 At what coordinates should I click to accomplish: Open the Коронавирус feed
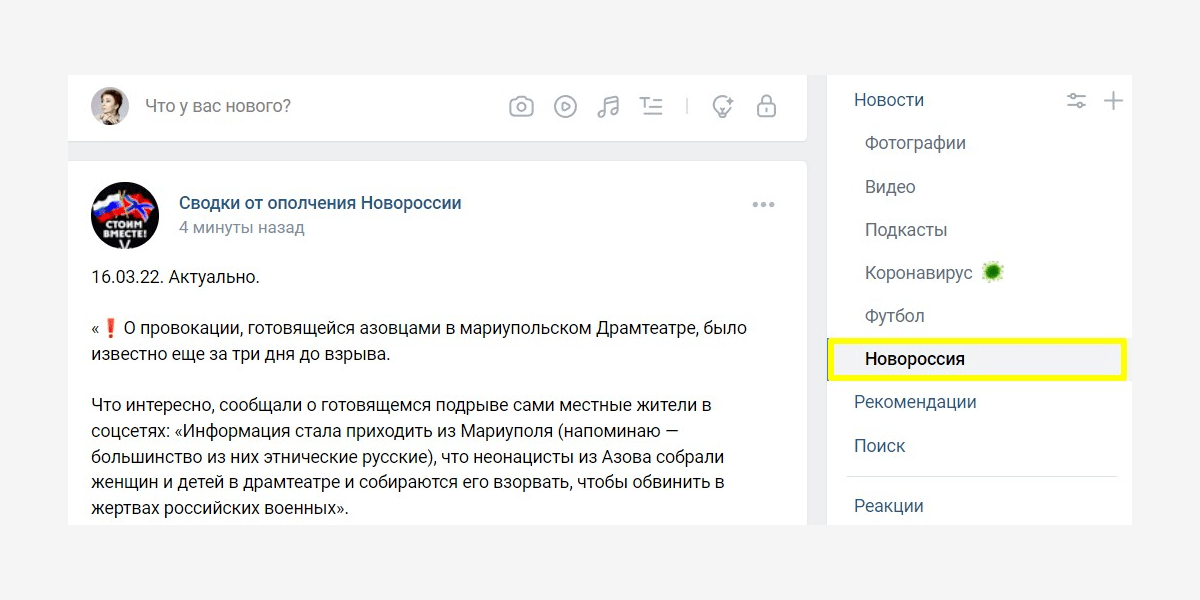pos(918,273)
